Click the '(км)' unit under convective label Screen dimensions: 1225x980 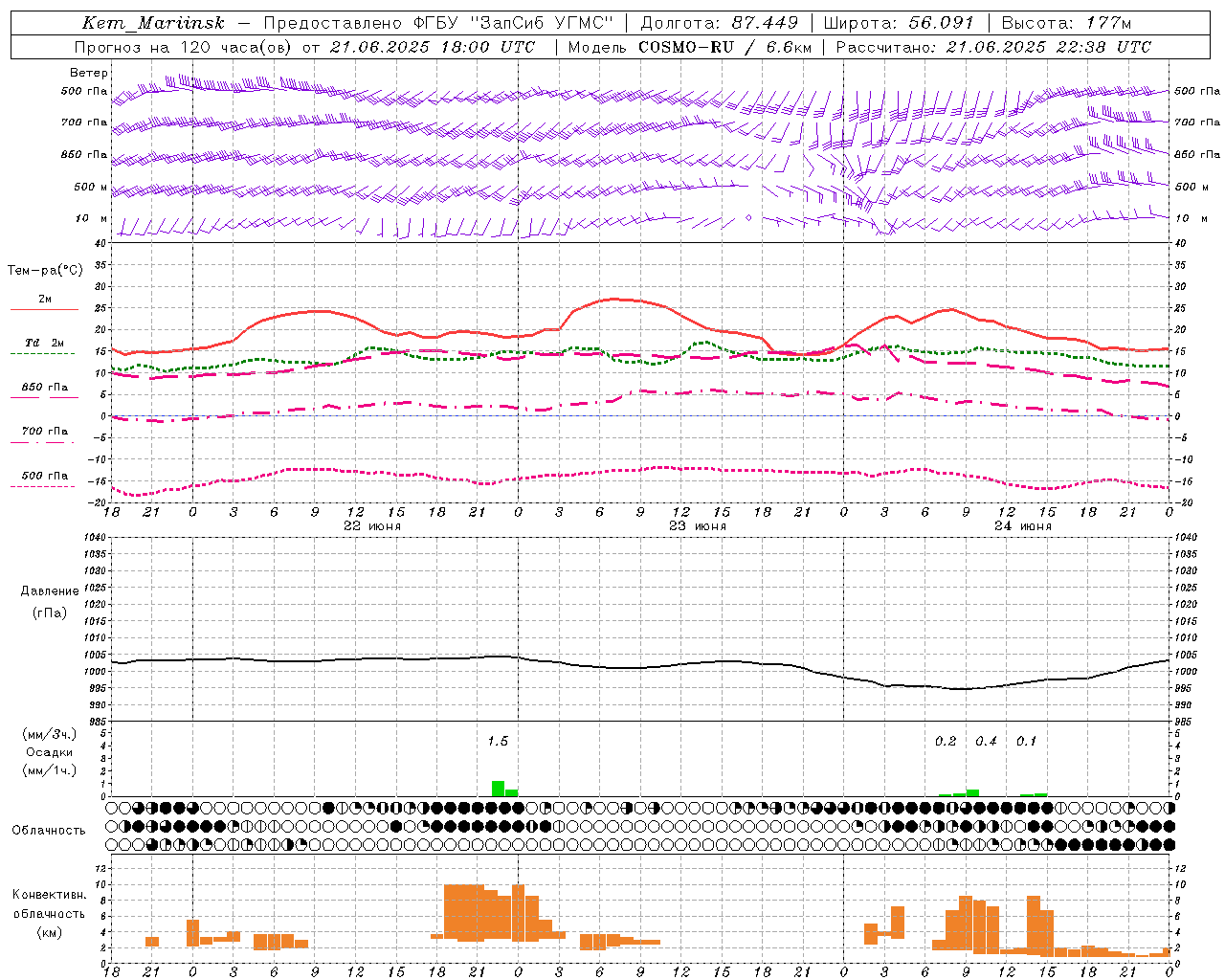[x=50, y=932]
